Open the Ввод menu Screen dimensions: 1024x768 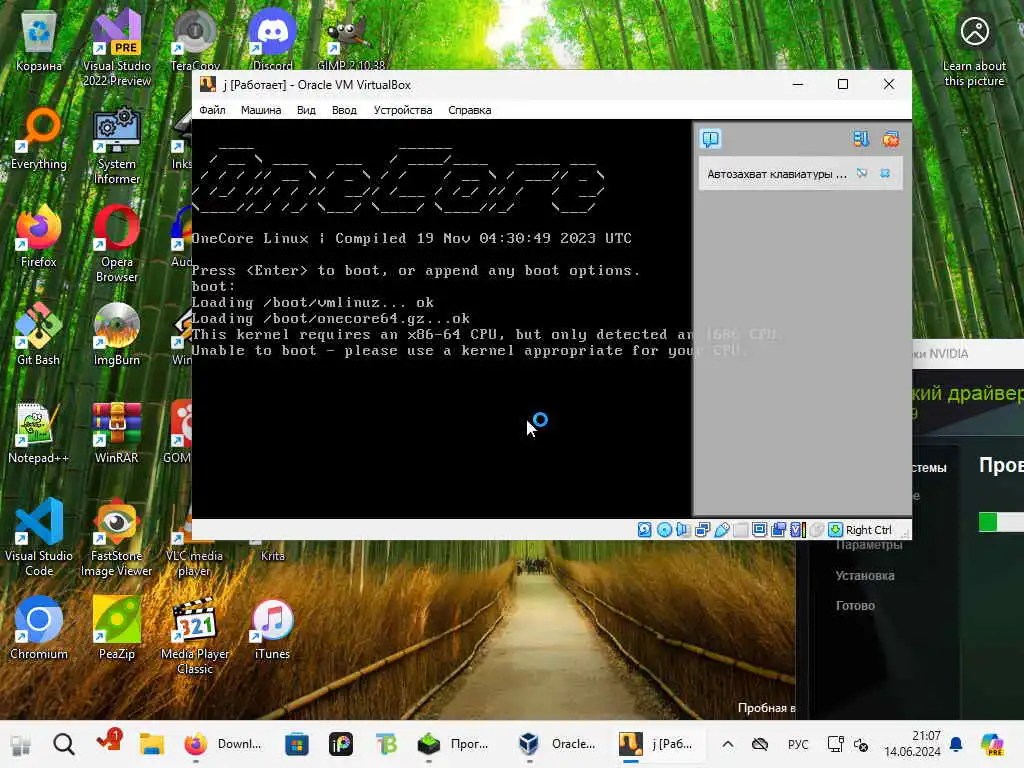(344, 110)
